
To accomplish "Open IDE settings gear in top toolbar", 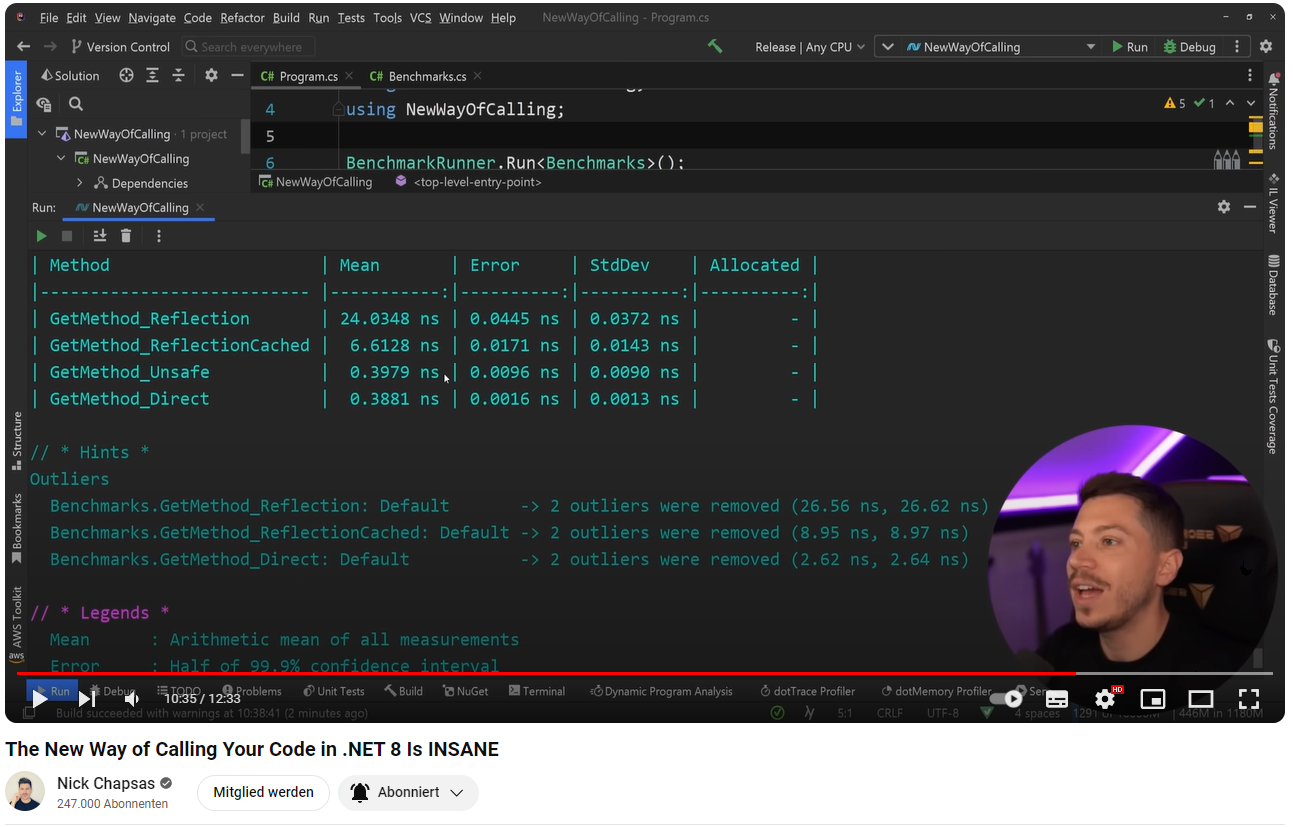I will coord(1266,47).
